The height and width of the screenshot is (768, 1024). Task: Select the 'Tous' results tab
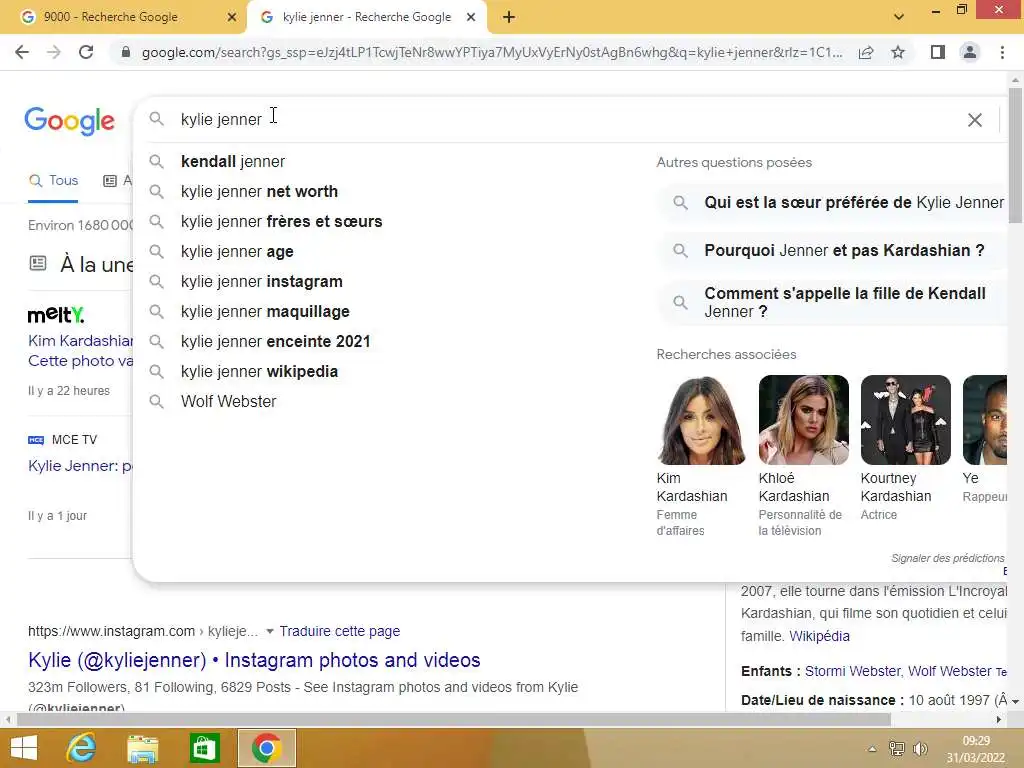(x=53, y=180)
